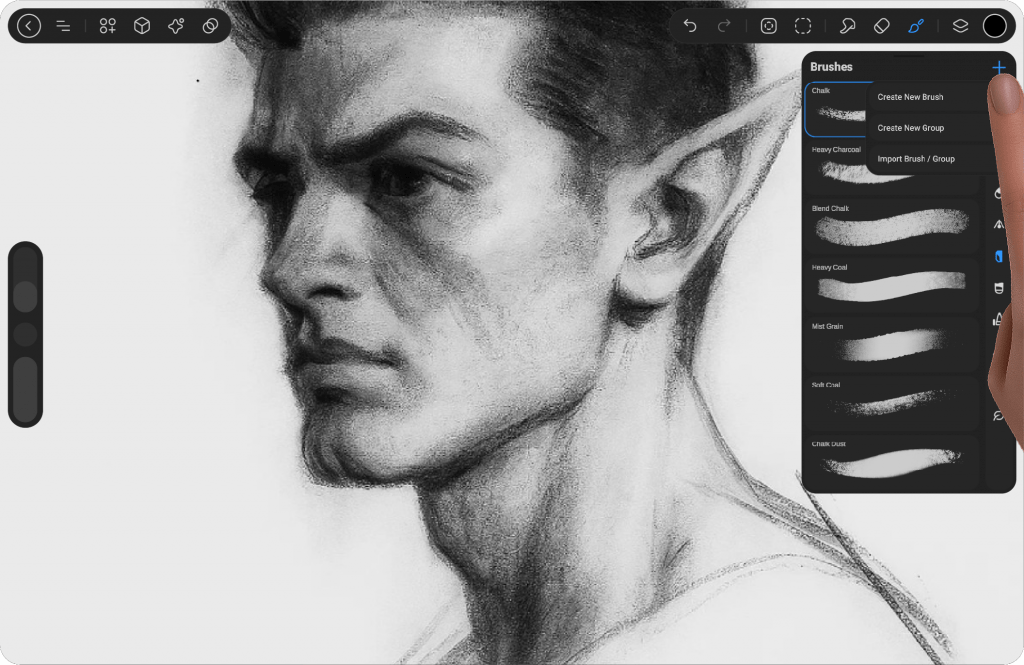Select the smudge tool

point(848,26)
